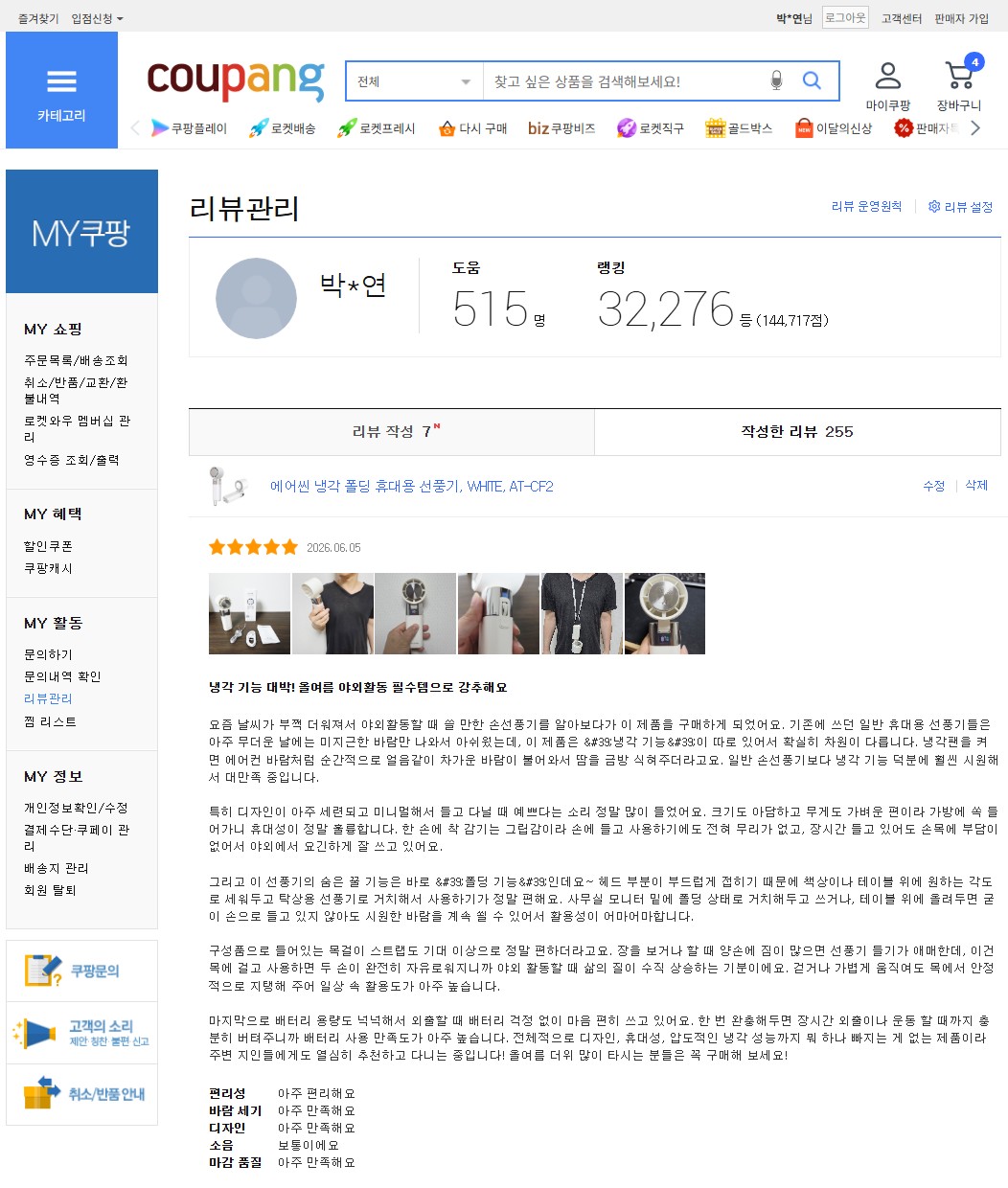
Task: Open 마이쿠팡 person icon
Action: click(888, 86)
